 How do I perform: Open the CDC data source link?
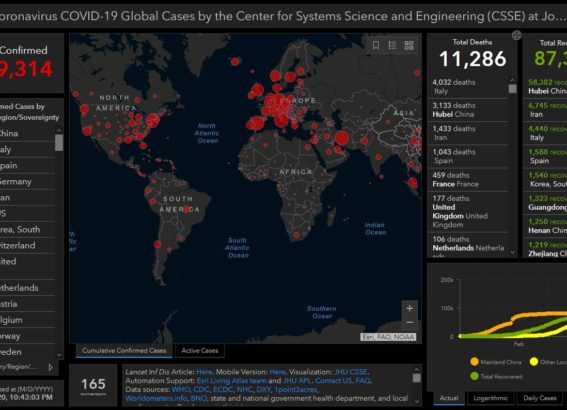click(x=201, y=390)
